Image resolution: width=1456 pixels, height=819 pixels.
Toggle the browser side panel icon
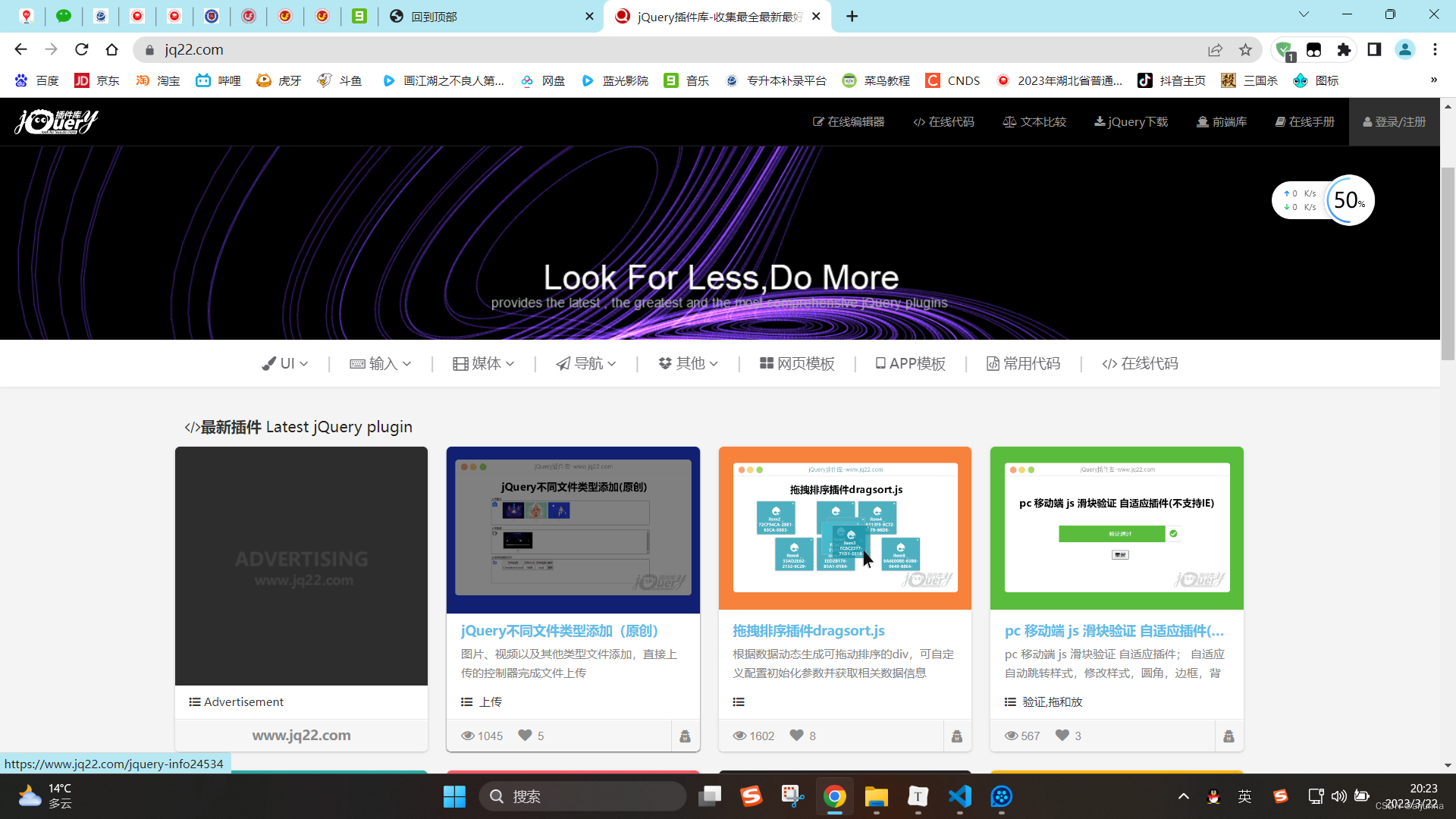coord(1374,50)
